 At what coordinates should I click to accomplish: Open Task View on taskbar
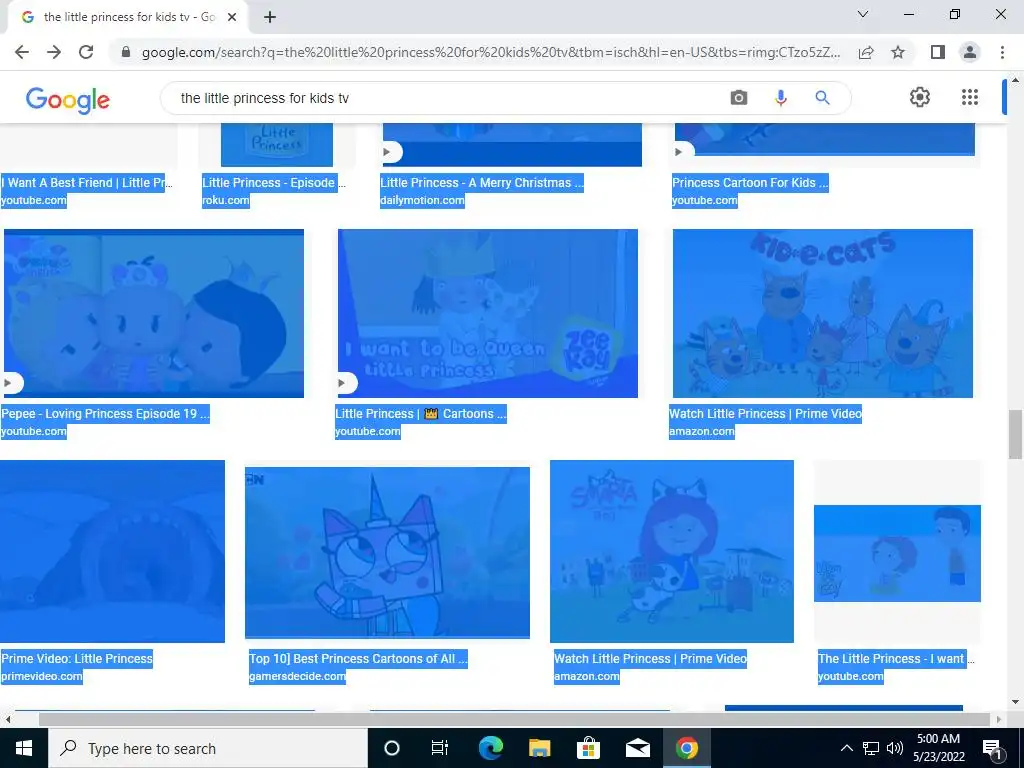[x=440, y=748]
